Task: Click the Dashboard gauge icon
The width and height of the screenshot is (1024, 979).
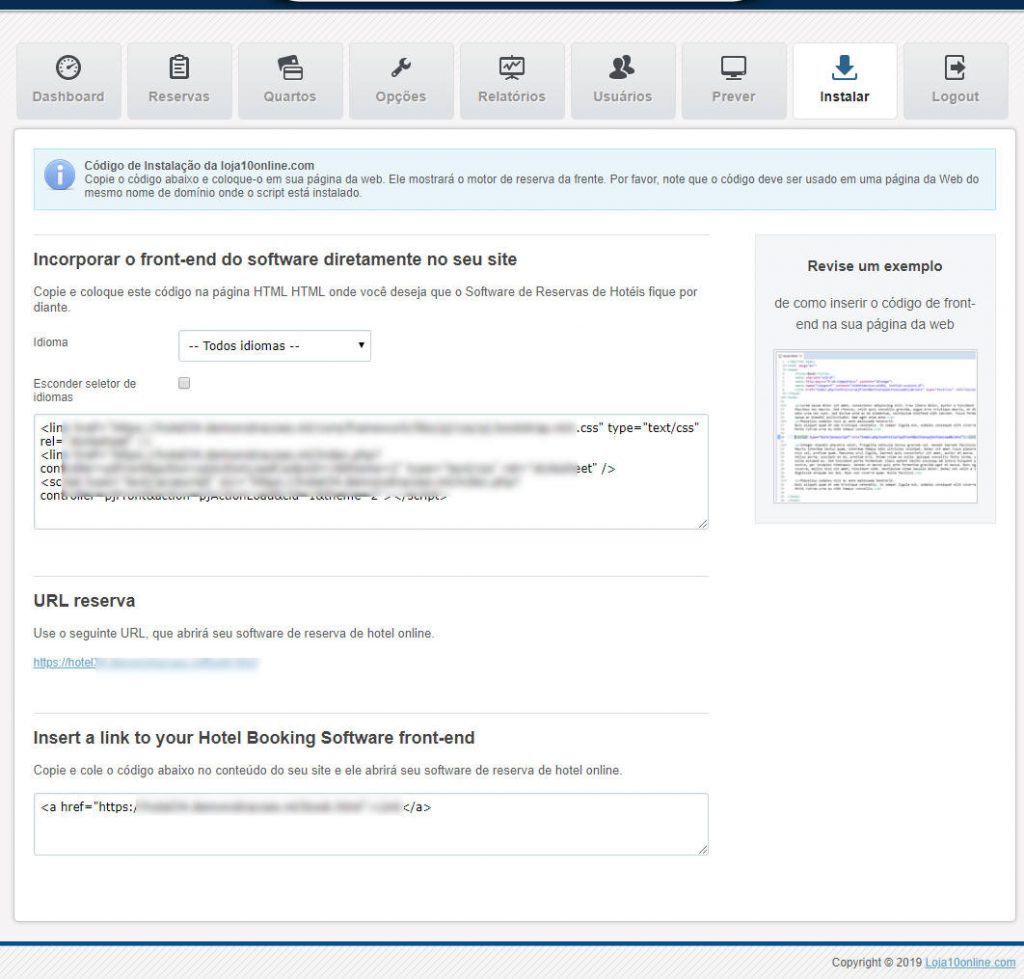Action: 68,67
